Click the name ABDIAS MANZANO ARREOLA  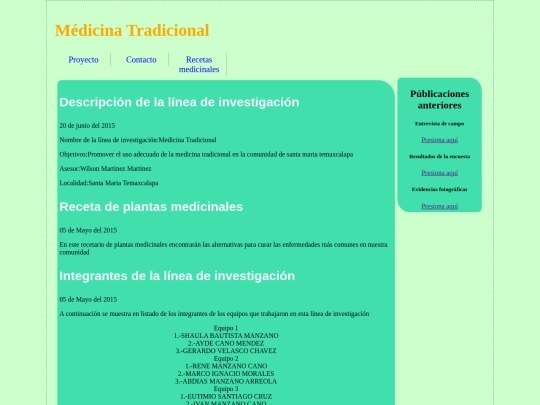pyautogui.click(x=226, y=381)
